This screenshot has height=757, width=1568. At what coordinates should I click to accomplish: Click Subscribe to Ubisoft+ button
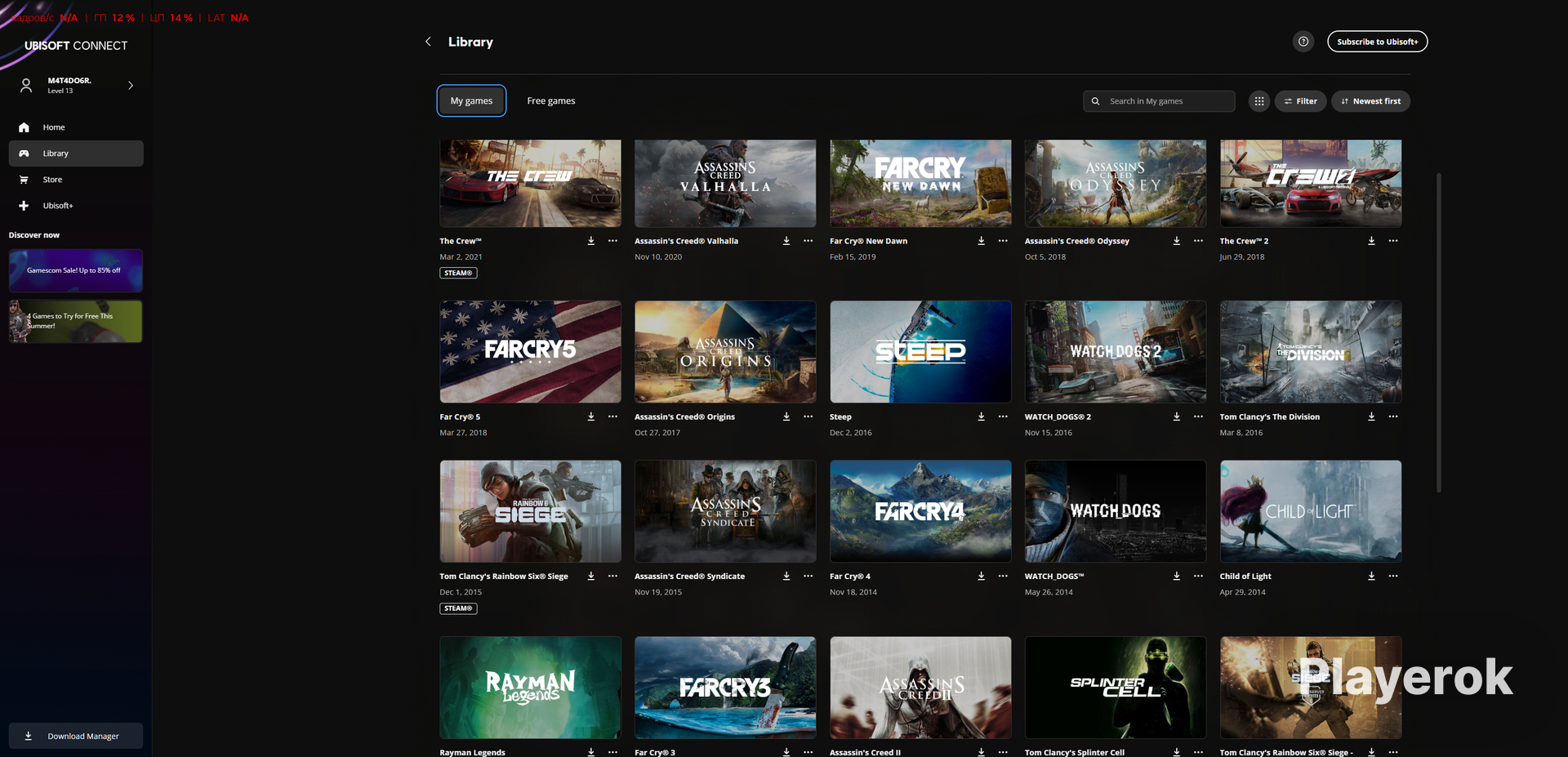click(1377, 42)
